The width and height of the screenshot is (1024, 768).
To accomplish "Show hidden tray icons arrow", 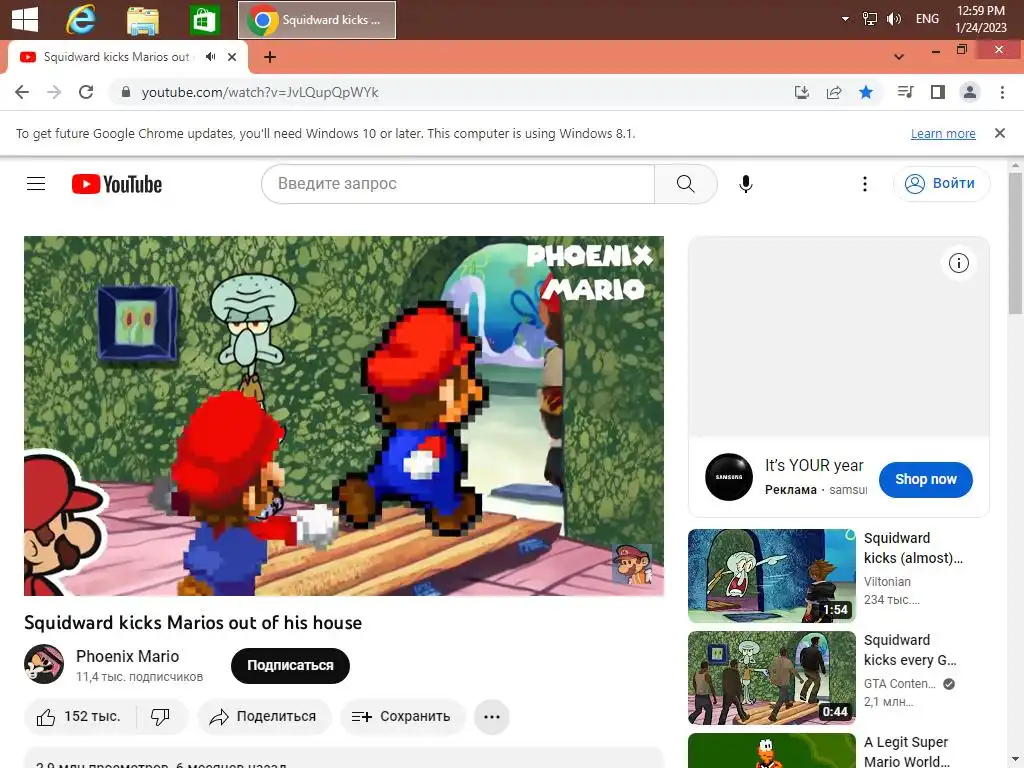I will [x=845, y=19].
